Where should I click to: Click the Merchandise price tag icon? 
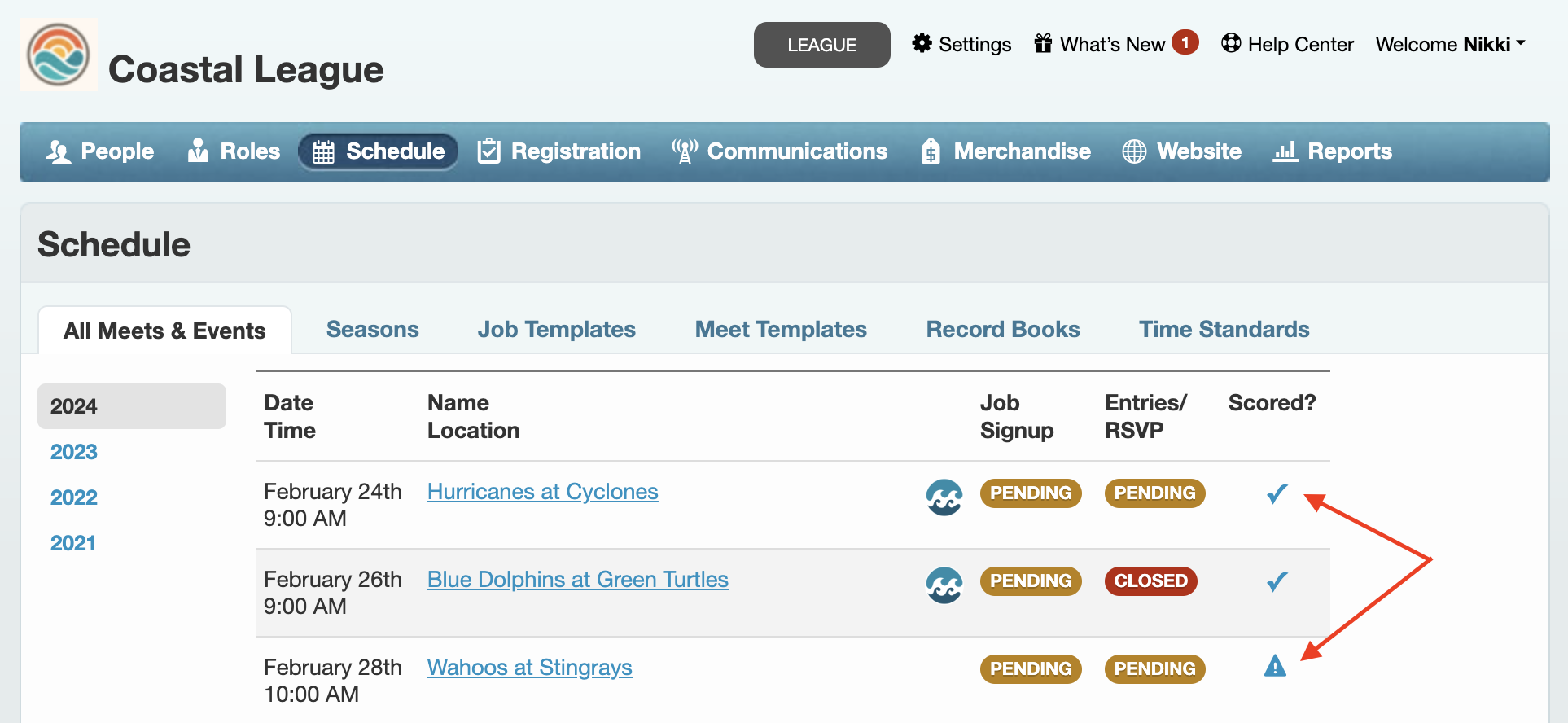coord(931,151)
